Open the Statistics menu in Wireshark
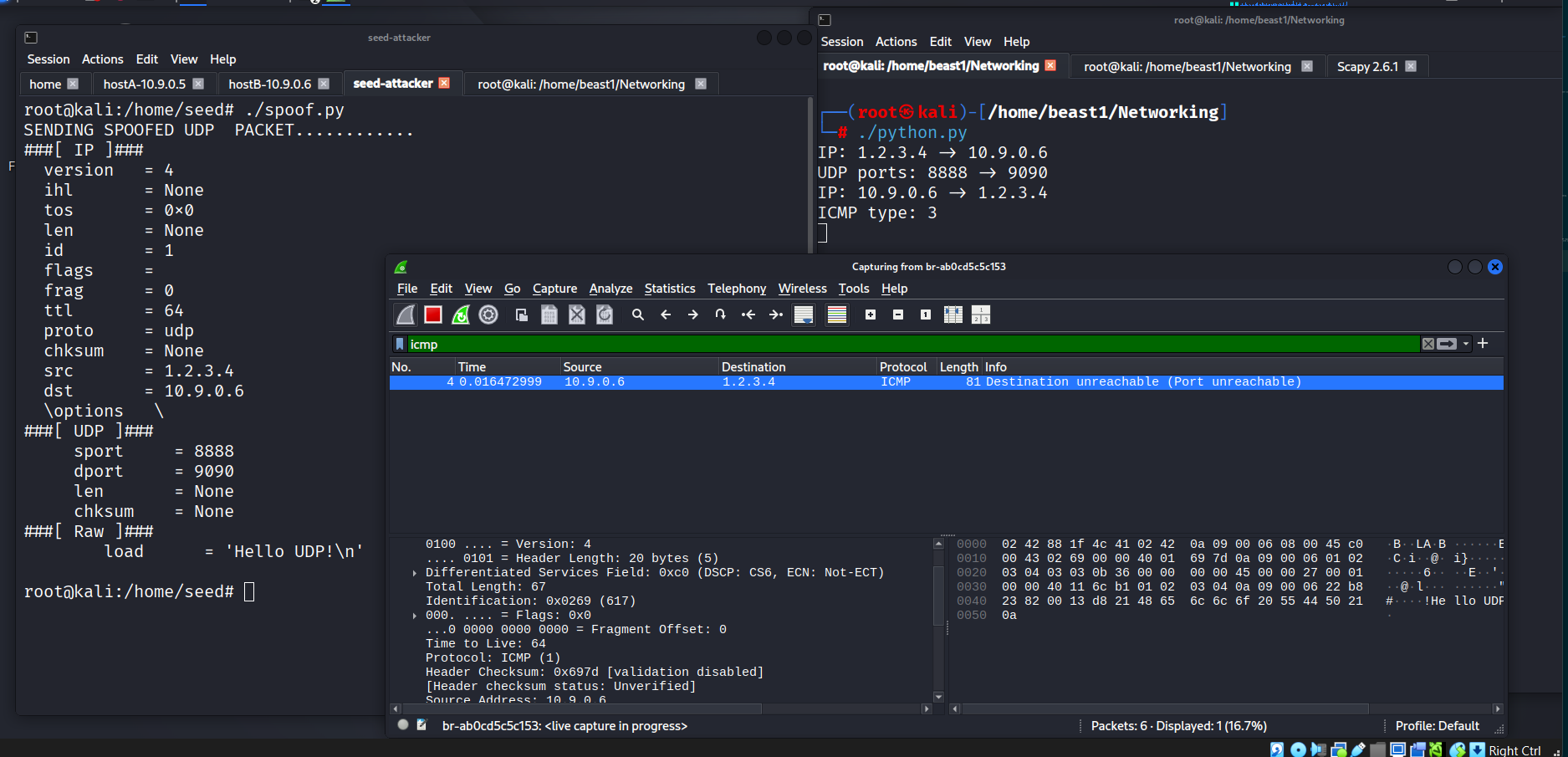This screenshot has width=1568, height=757. tap(669, 289)
